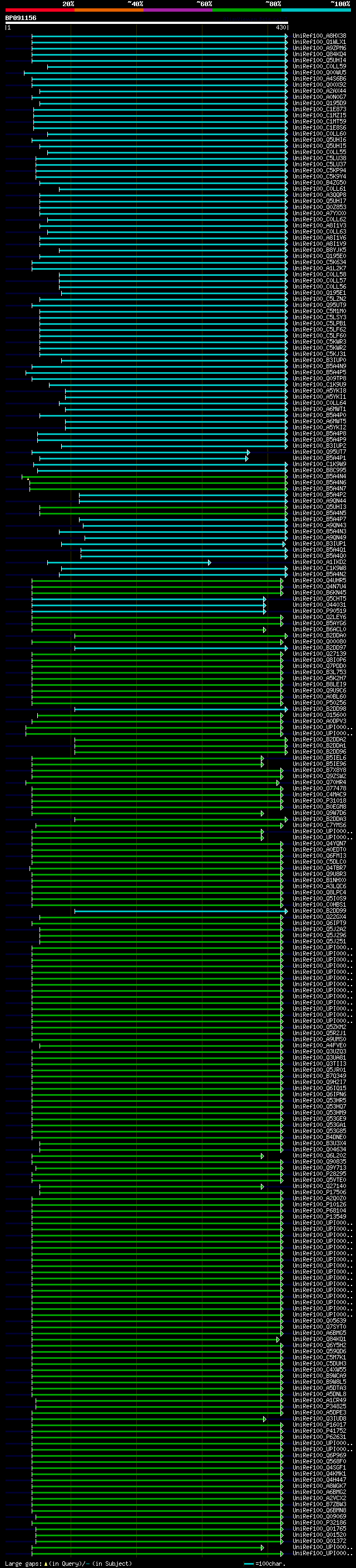Select hit label UniRef100_B5IEL6
The width and height of the screenshot is (356, 1568).
[319, 758]
